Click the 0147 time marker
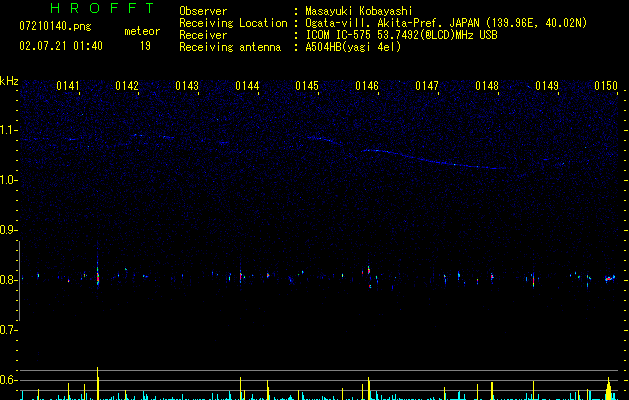The image size is (629, 400). click(427, 86)
